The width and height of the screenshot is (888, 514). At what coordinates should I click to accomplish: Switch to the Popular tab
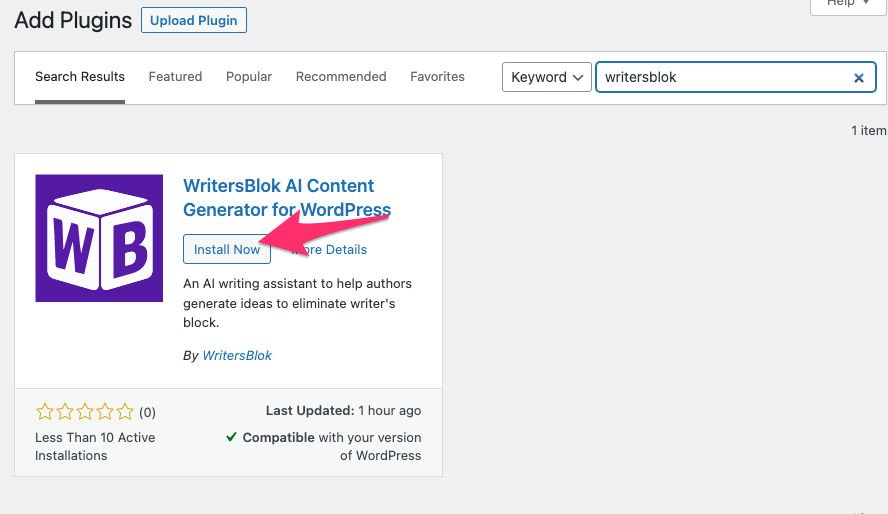pyautogui.click(x=249, y=77)
